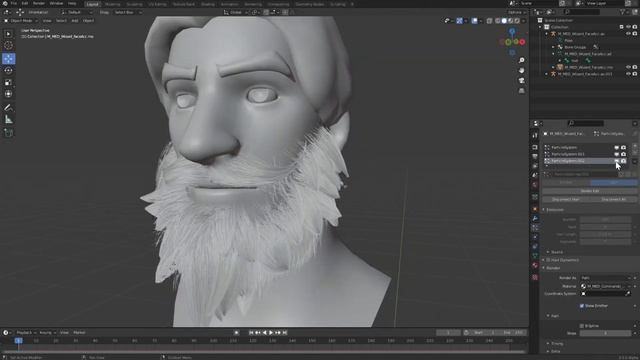
Task: Open the Texture properties tab icon
Action: point(535,277)
